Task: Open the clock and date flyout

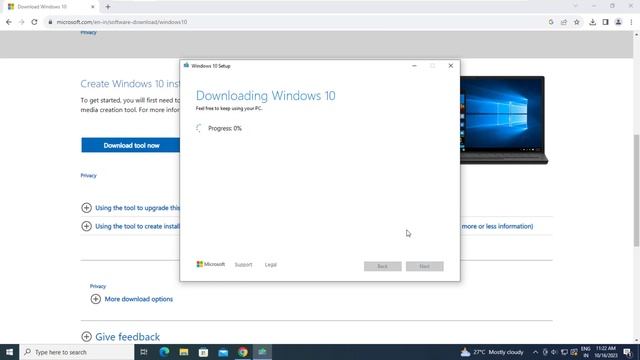Action: pos(605,352)
